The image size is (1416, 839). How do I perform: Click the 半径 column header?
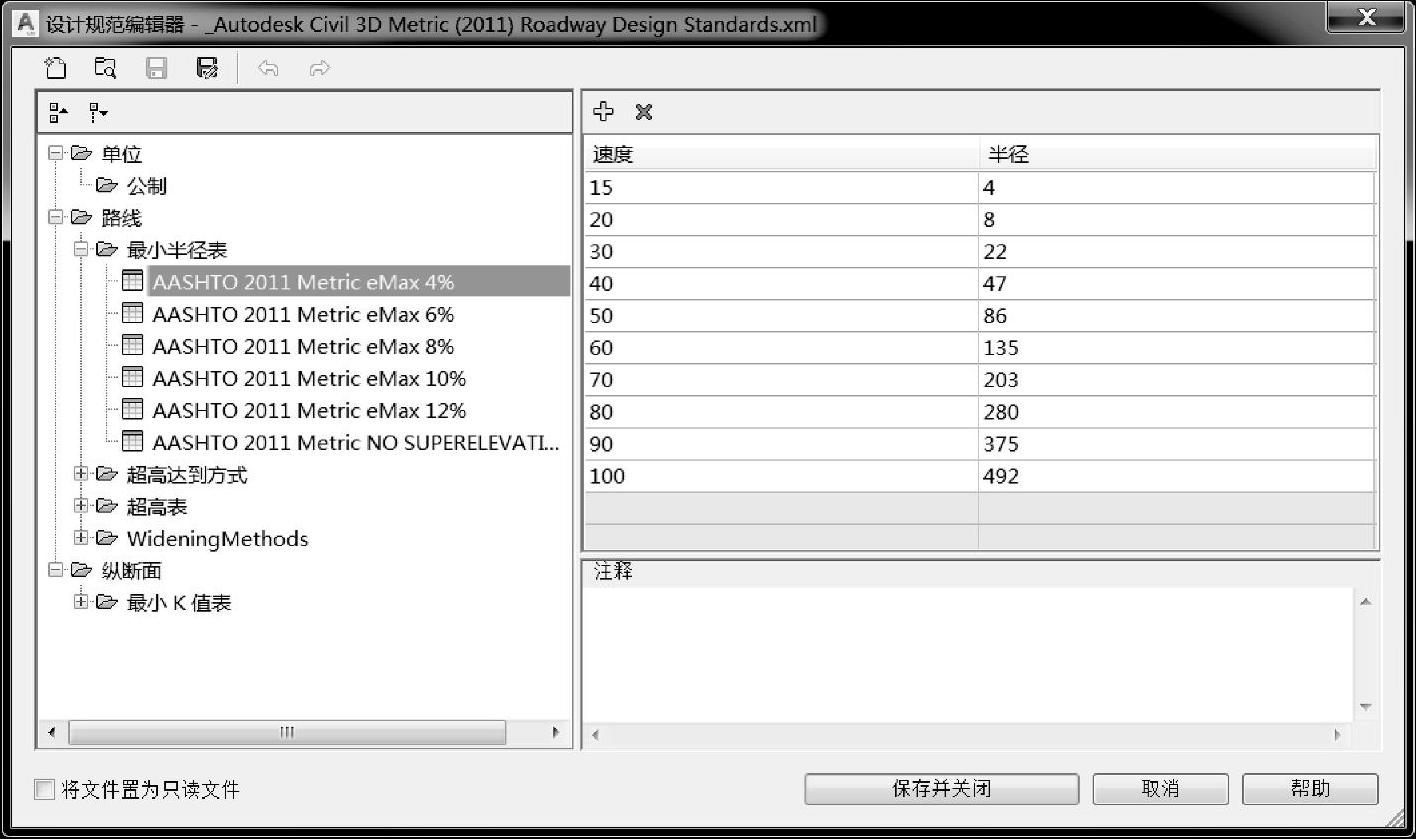click(x=1177, y=155)
